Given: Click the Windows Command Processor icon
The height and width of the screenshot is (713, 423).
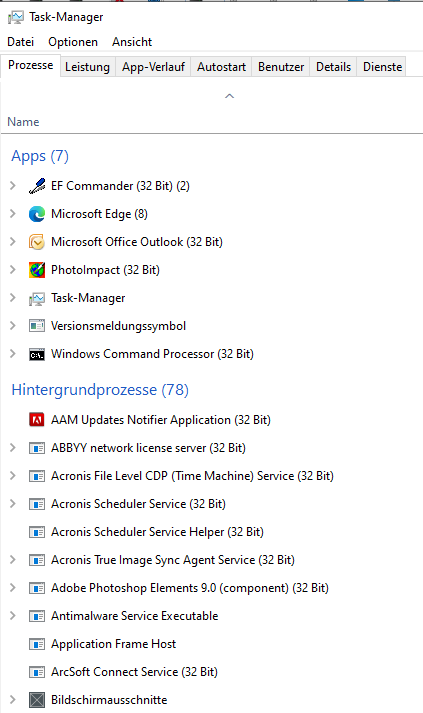Looking at the screenshot, I should [37, 354].
